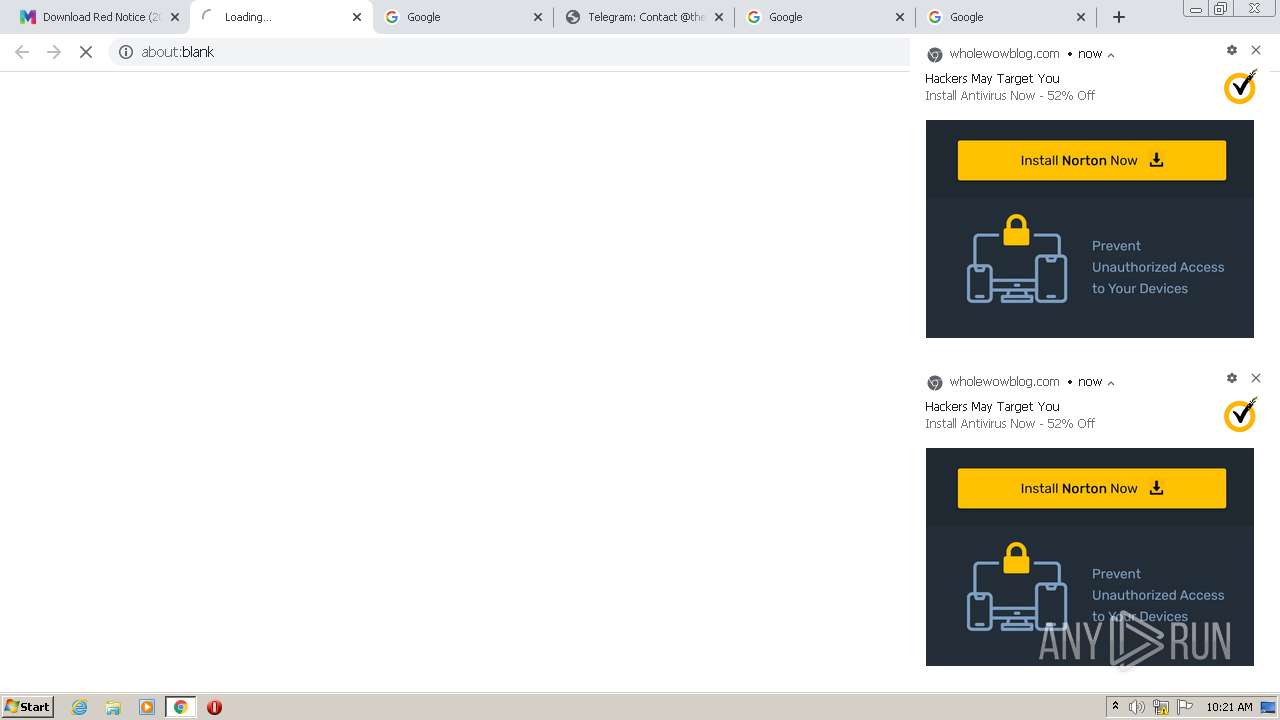Close the Telegram Contact tab
The image size is (1280, 720).
click(x=719, y=17)
